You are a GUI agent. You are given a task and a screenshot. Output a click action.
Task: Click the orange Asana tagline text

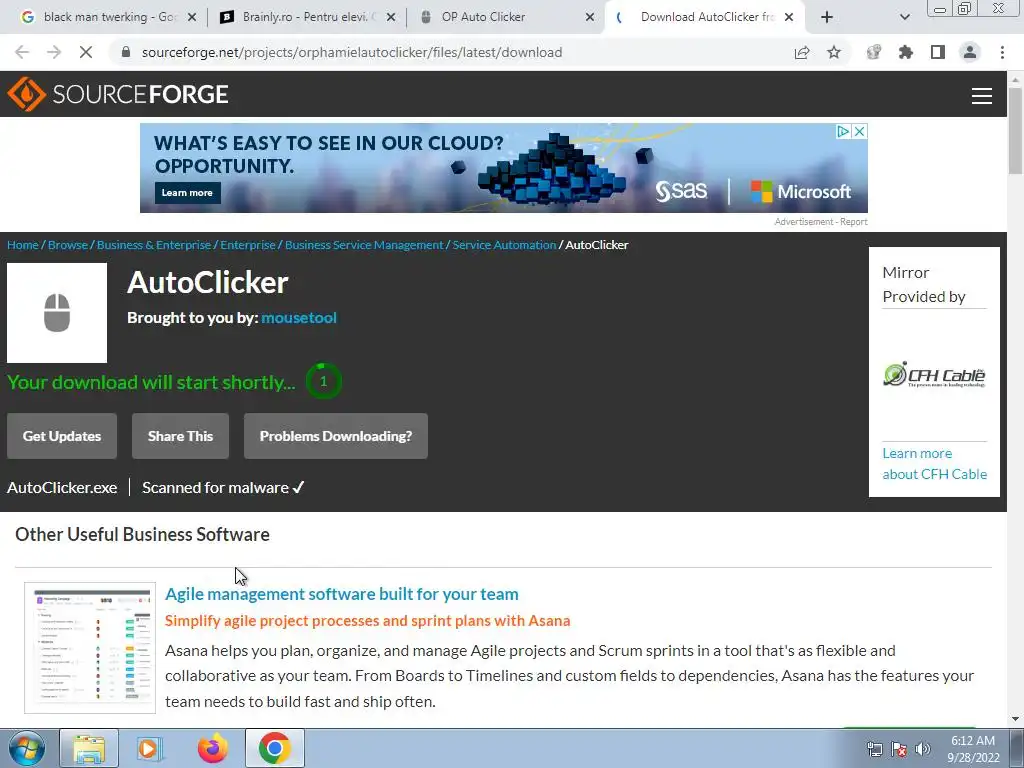[368, 620]
